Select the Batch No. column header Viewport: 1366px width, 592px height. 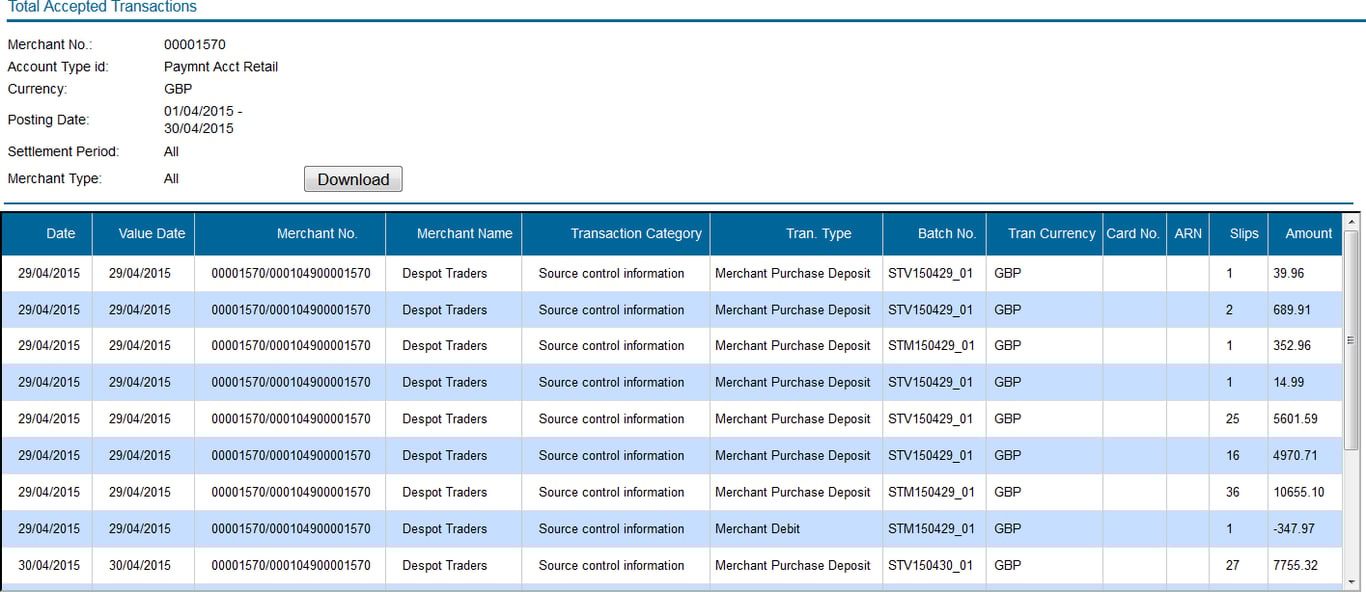tap(946, 234)
